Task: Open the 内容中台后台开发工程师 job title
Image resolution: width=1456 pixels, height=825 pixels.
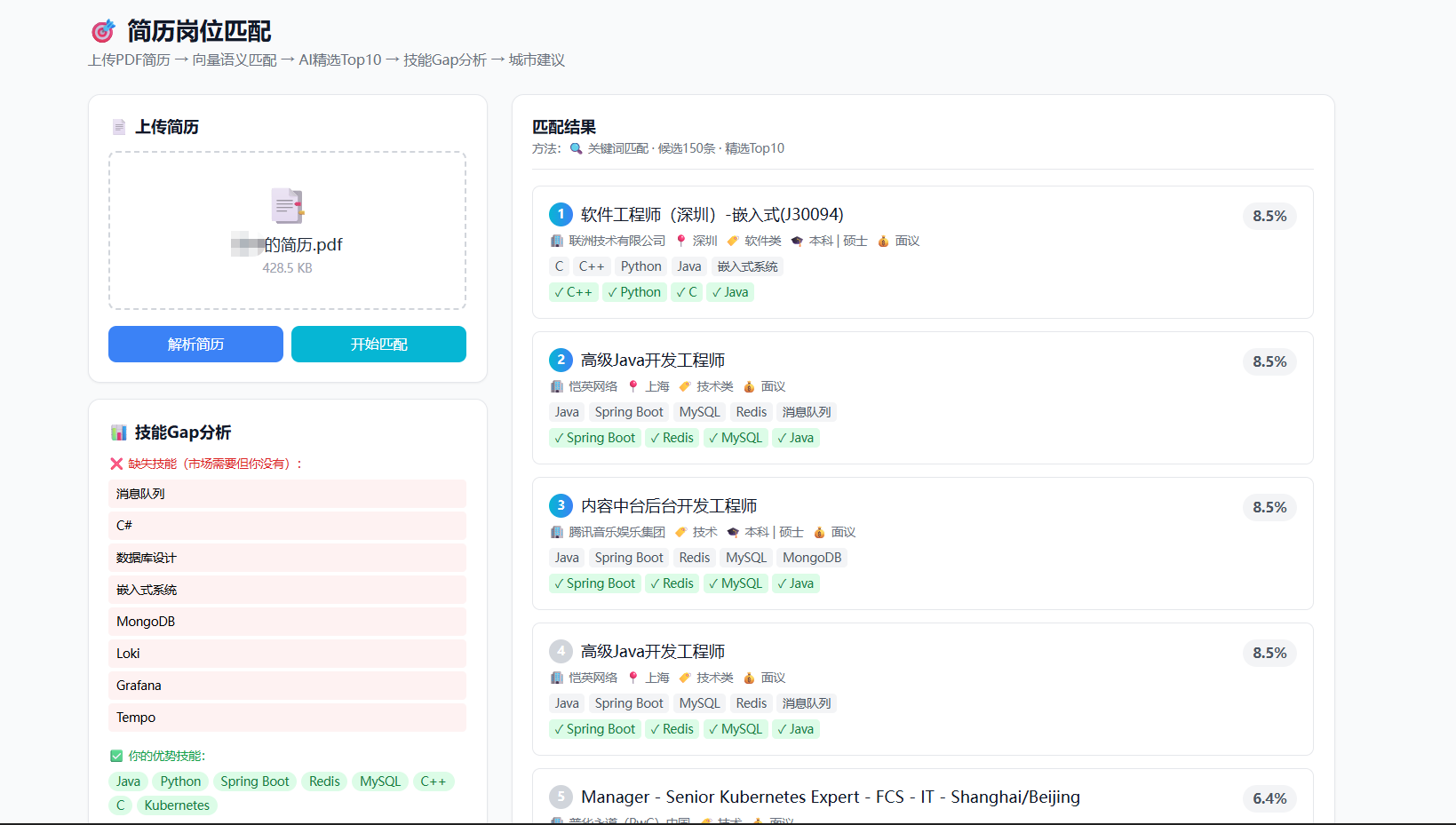Action: 668,505
